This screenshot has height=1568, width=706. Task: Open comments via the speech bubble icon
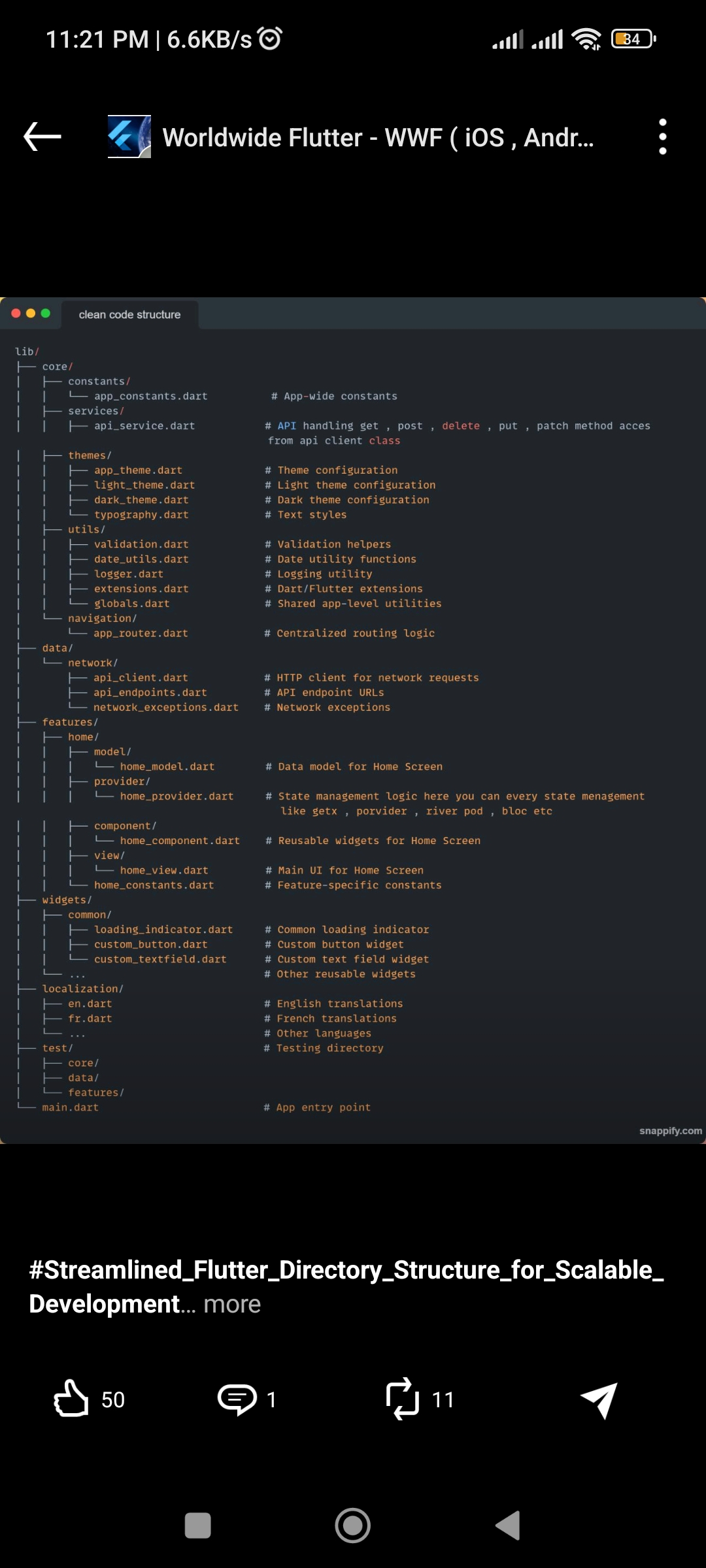(x=237, y=1399)
